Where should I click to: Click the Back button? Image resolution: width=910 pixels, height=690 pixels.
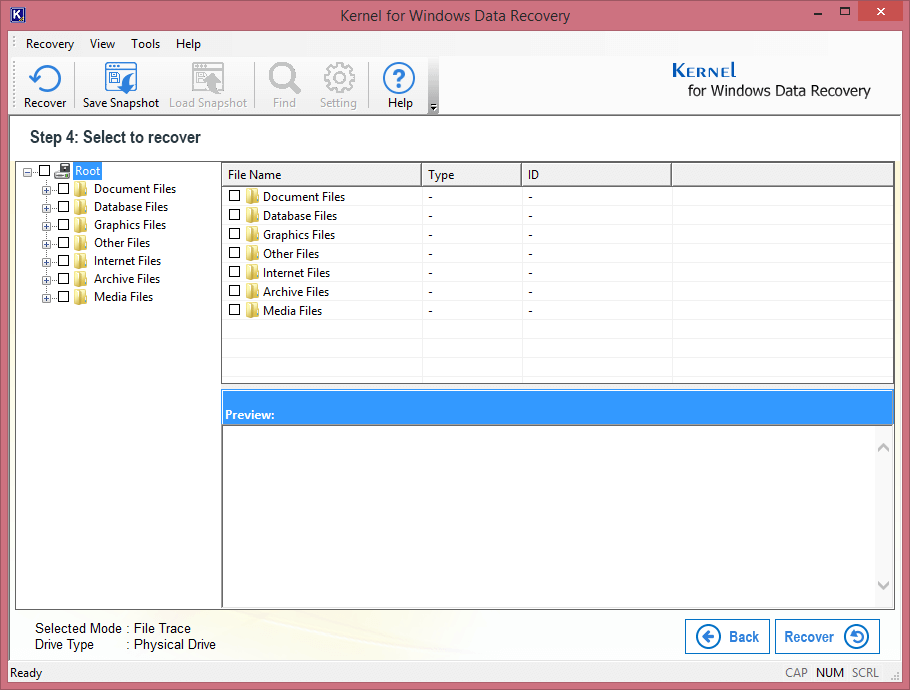click(x=727, y=637)
